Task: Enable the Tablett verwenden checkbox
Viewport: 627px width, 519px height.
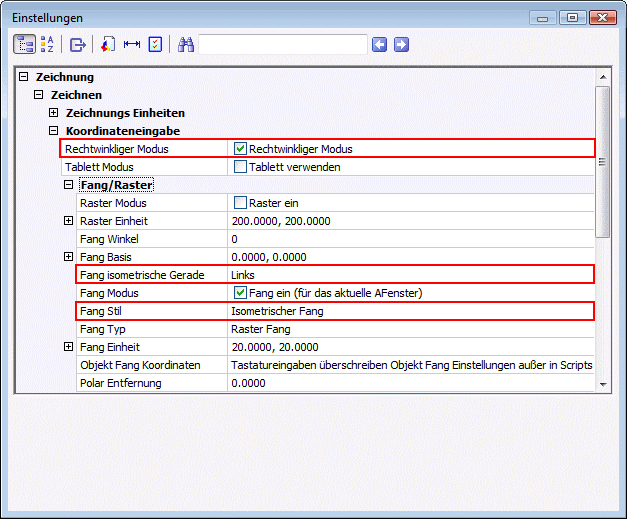Action: coord(240,167)
